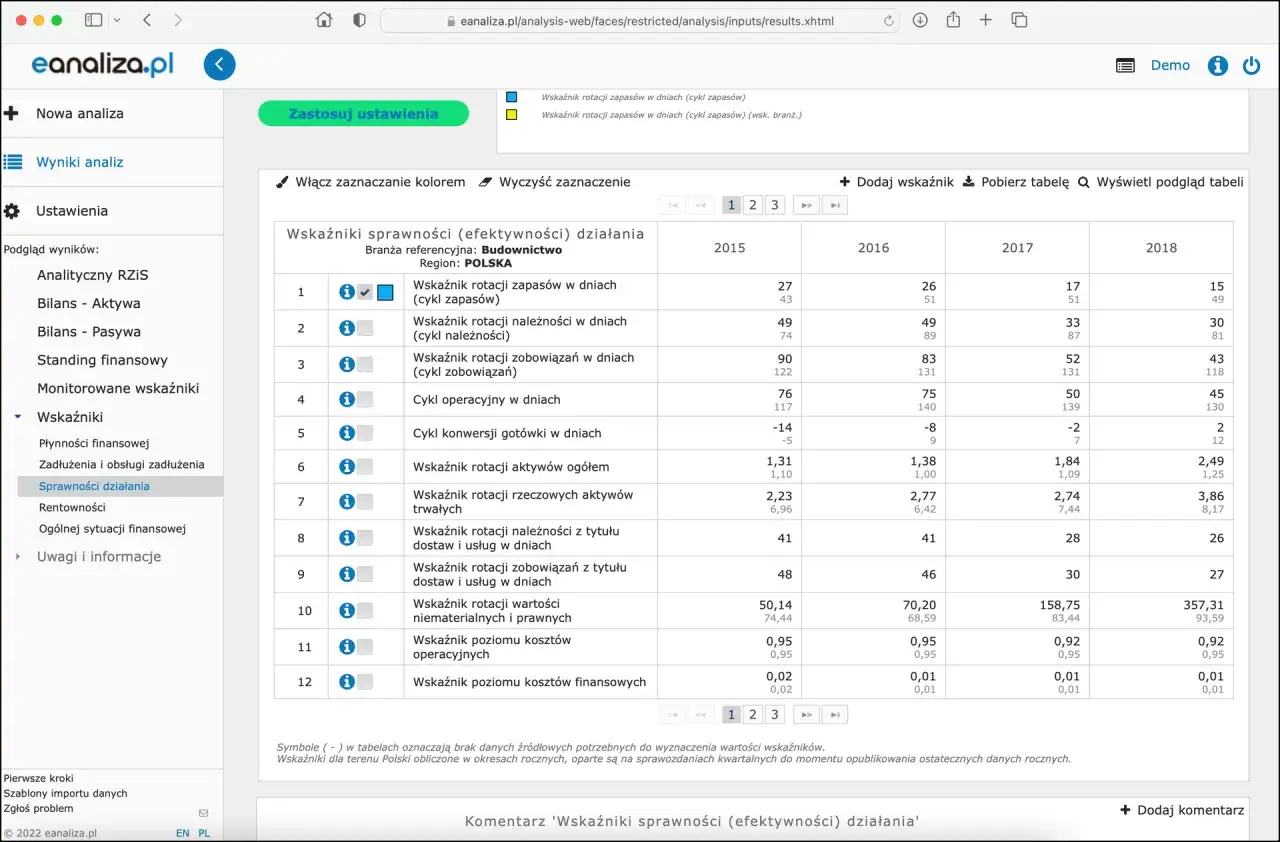Image resolution: width=1280 pixels, height=842 pixels.
Task: Click the blue collapse sidebar arrow button
Action: [220, 65]
